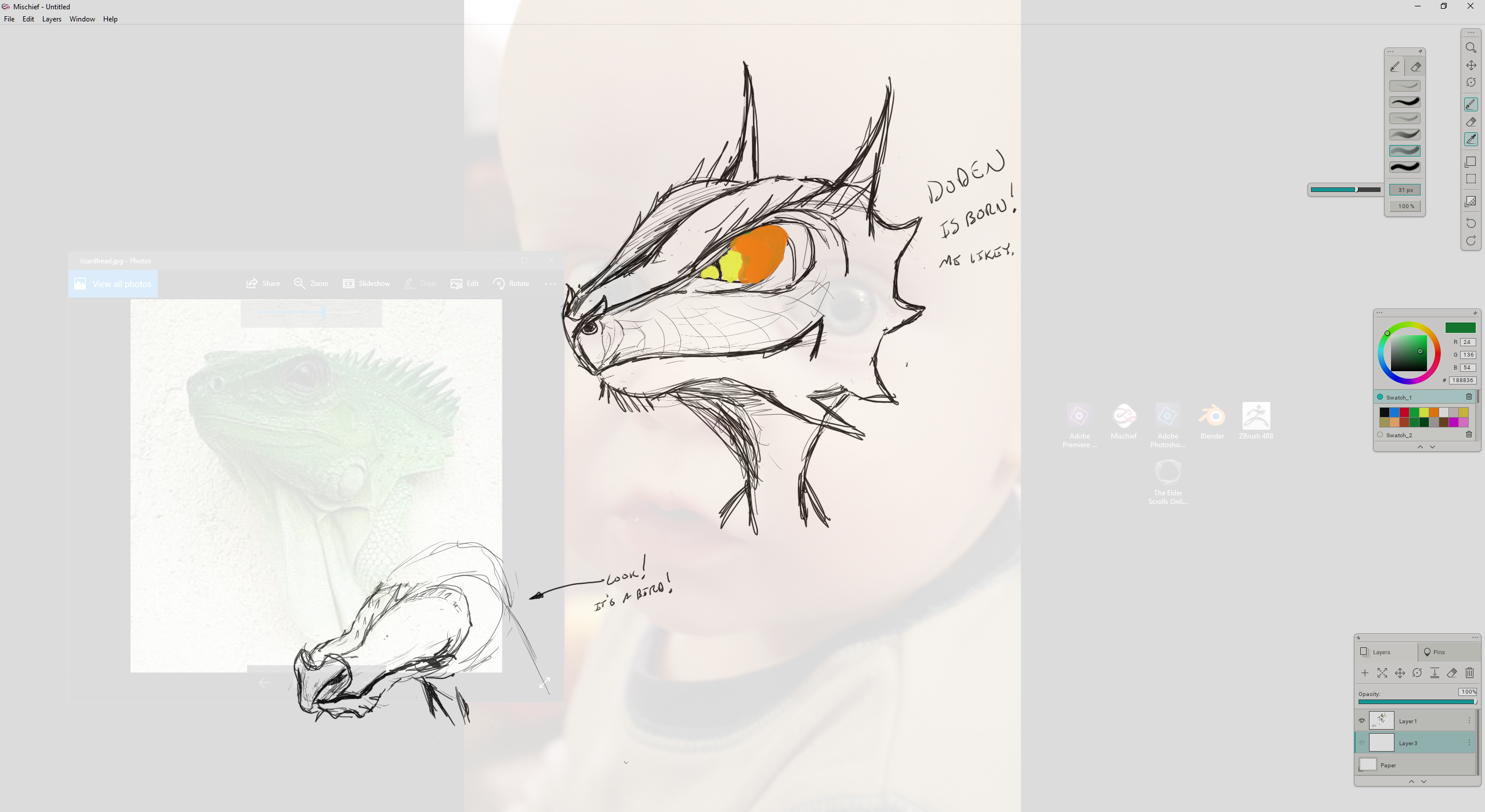Click the dashed rectangle selection tool
Screen dimensions: 1485x812
coord(1470,179)
